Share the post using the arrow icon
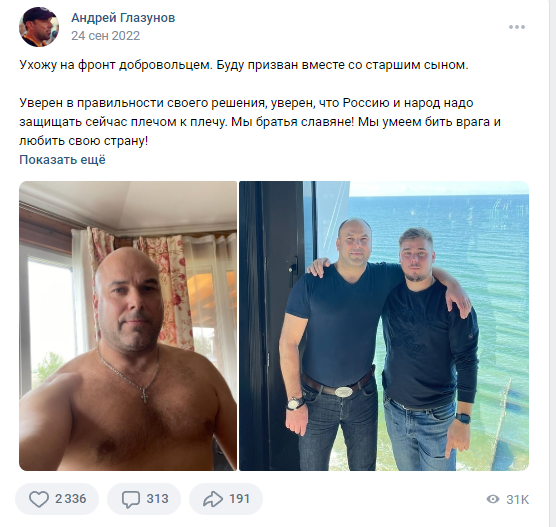This screenshot has height=527, width=556. [x=213, y=499]
